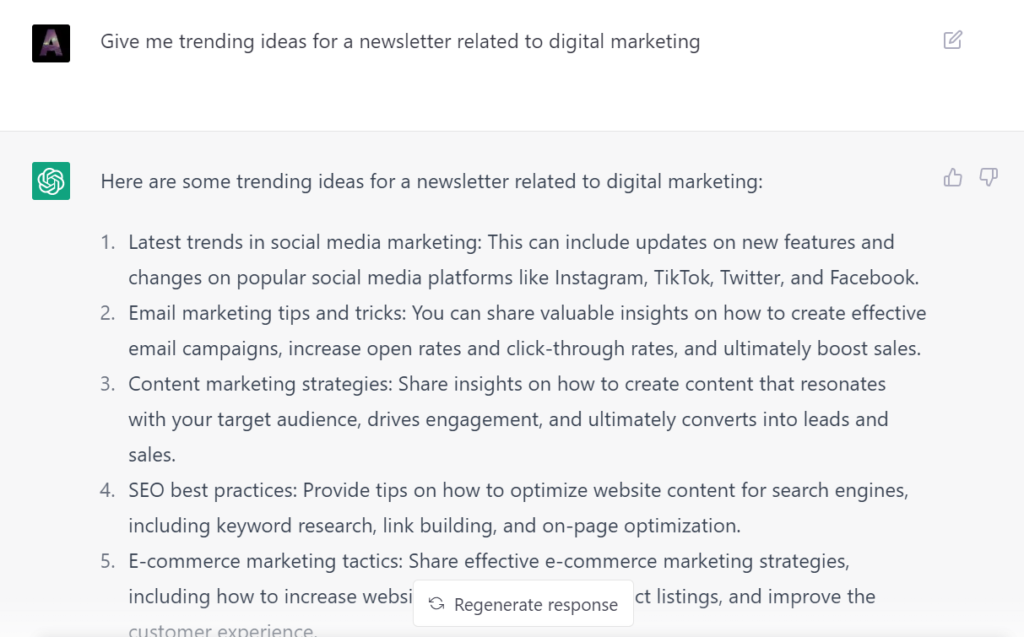Click Regenerate response
1024x637 pixels.
pyautogui.click(x=522, y=604)
